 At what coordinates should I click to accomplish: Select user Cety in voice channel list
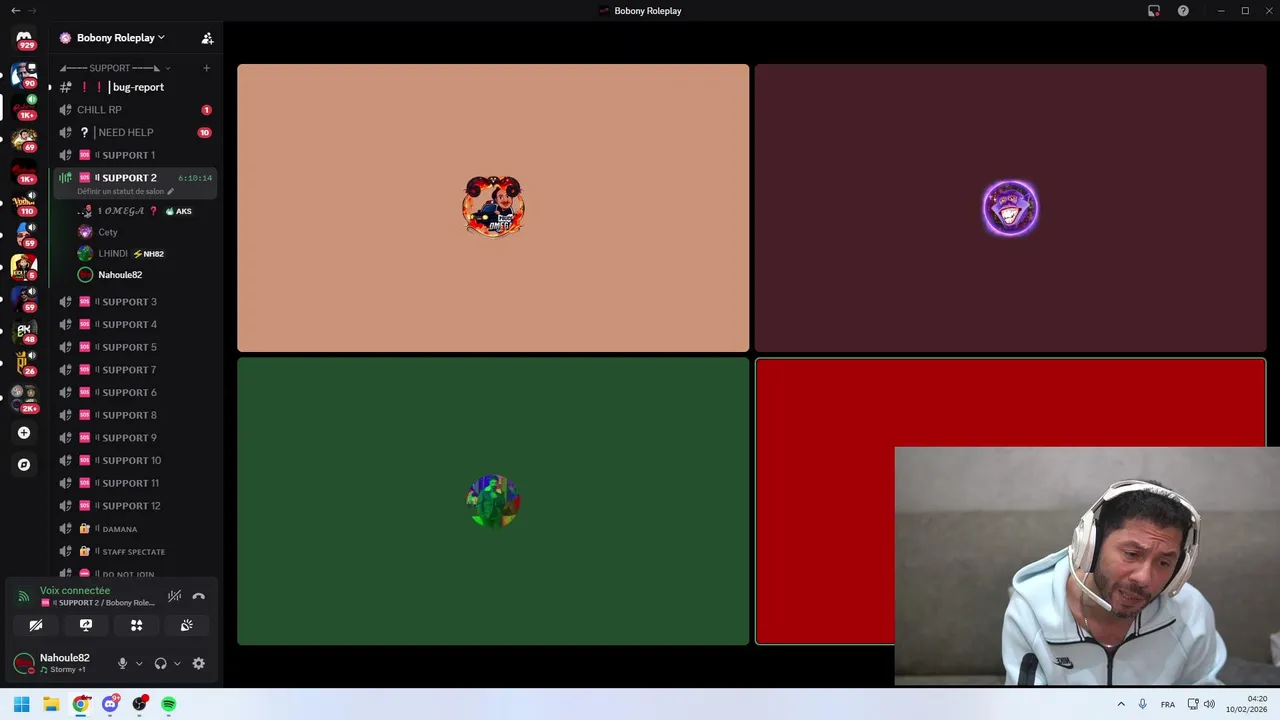point(135,232)
